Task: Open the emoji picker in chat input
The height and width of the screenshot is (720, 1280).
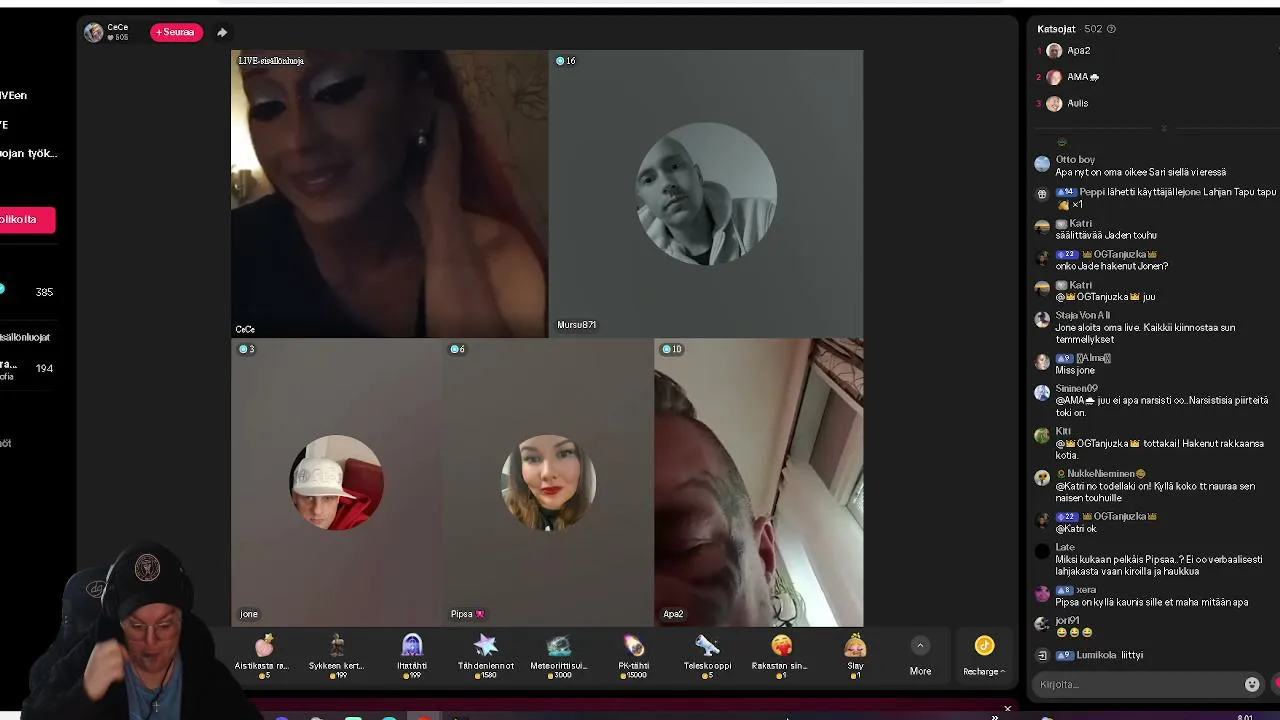Action: tap(1252, 684)
